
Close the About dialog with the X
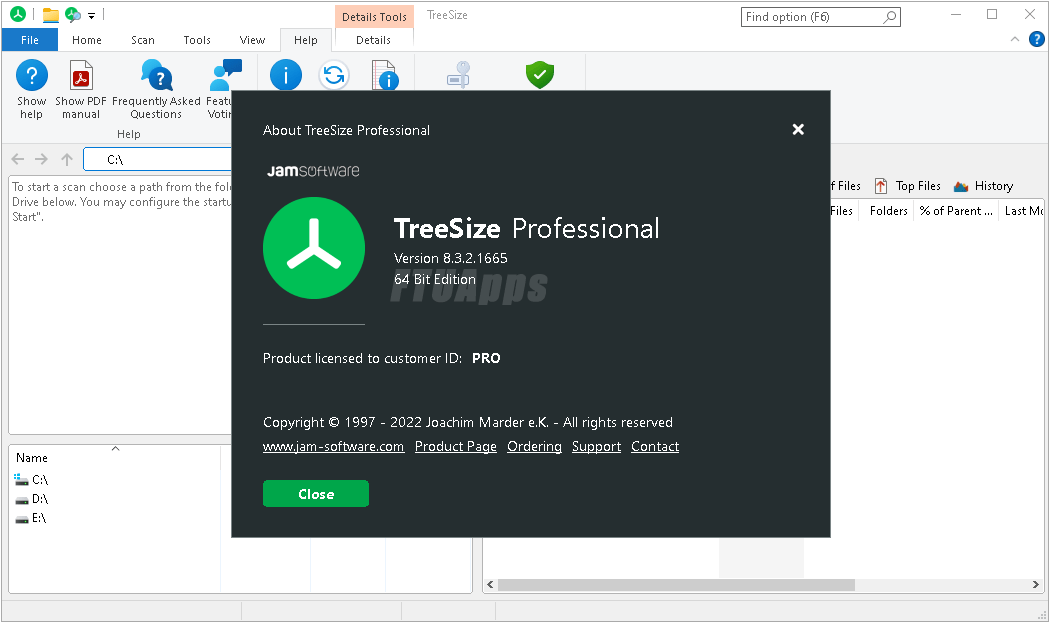pyautogui.click(x=798, y=129)
